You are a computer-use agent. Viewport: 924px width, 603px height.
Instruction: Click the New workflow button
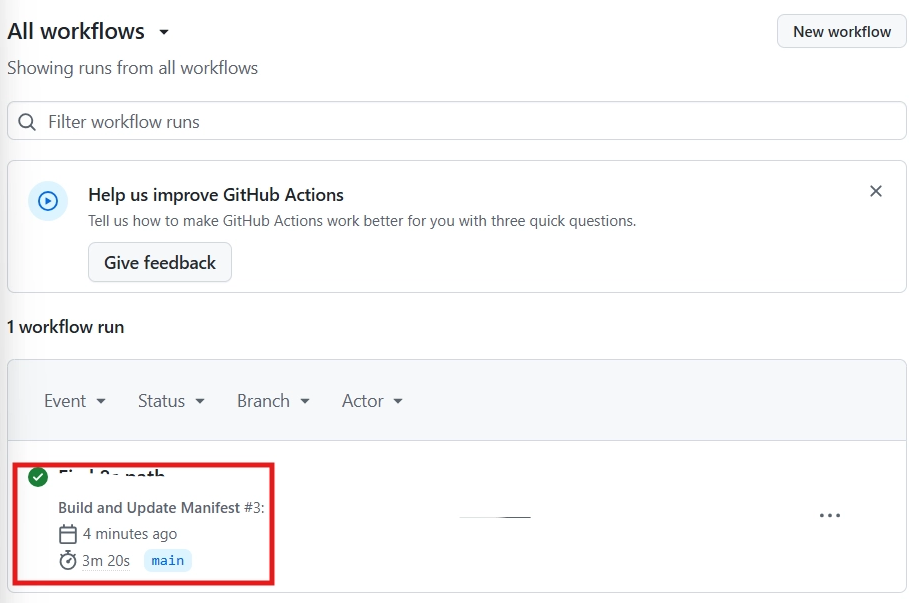click(842, 31)
